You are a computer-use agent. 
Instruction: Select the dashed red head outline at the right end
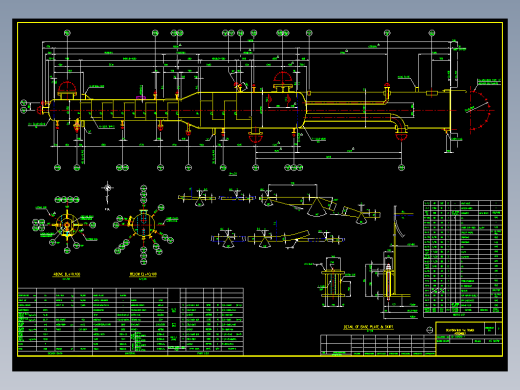coord(481,110)
